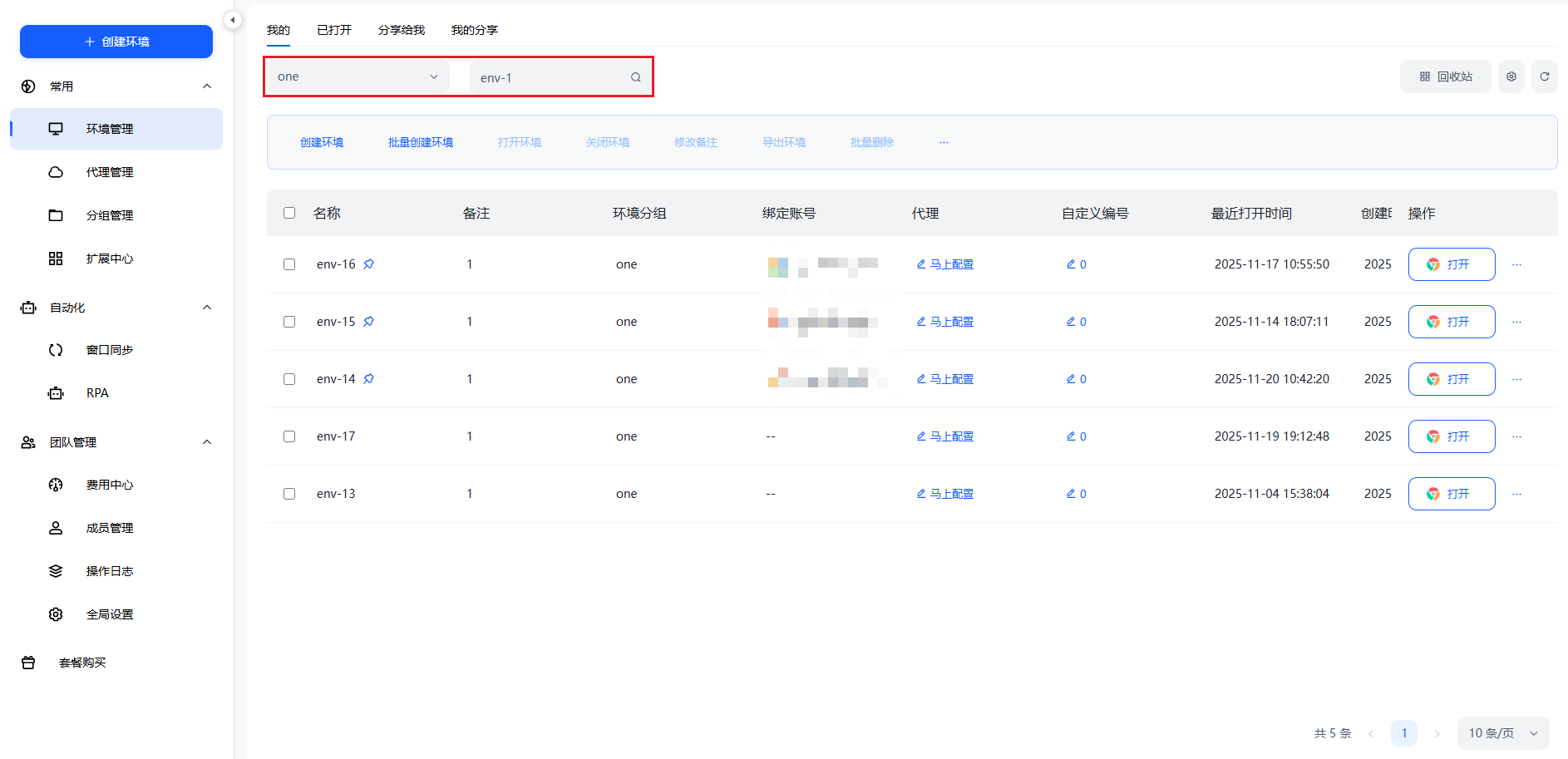Tick the checkbox for env-14
Image resolution: width=1568 pixels, height=759 pixels.
point(289,379)
